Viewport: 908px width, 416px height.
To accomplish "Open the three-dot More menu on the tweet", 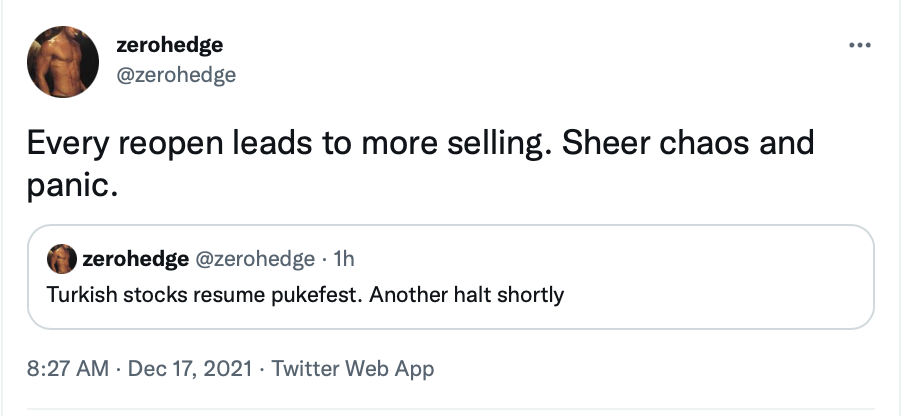I will (860, 45).
